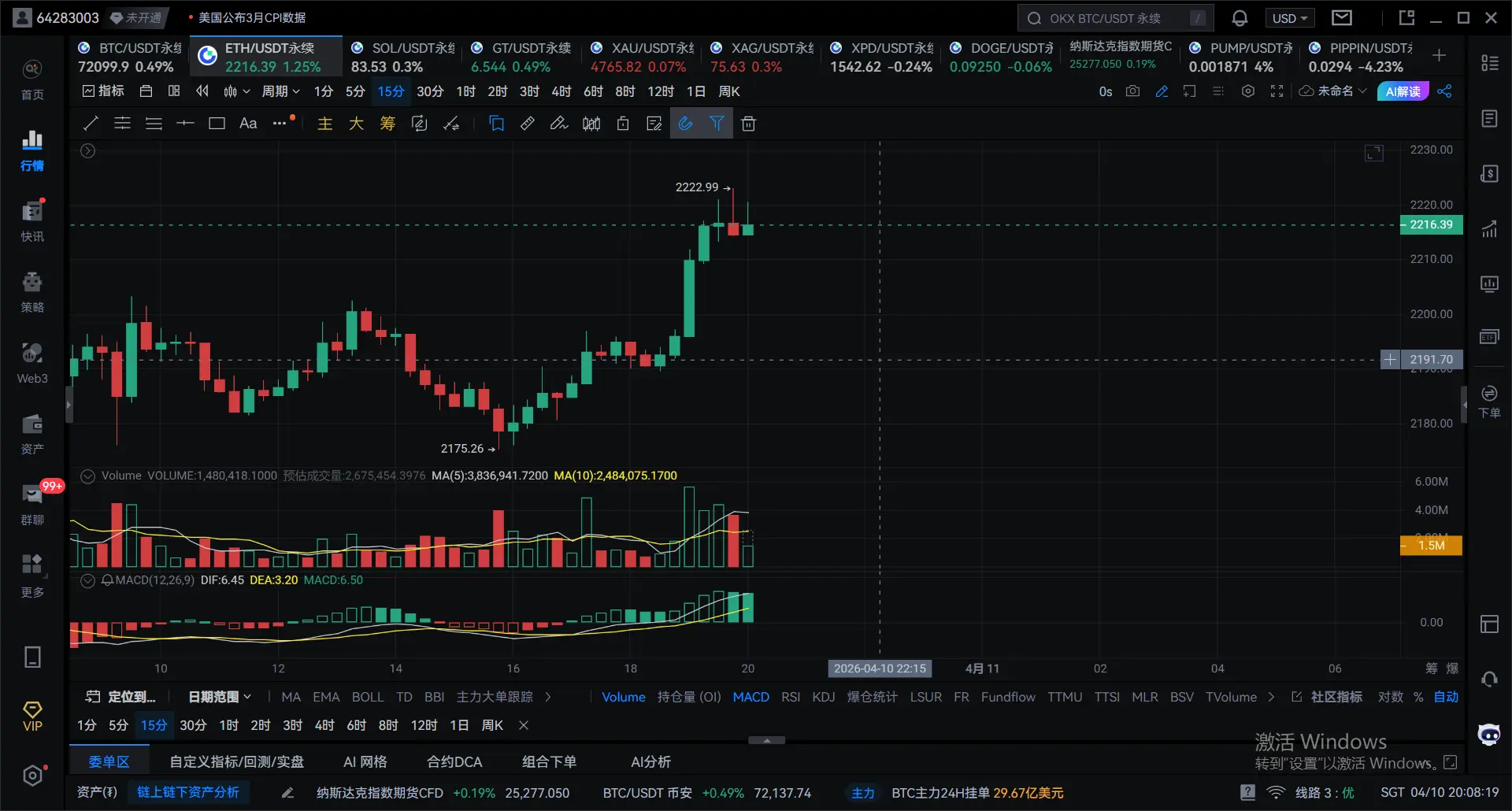Toggle the 筹 chip distribution overlay button

(x=387, y=123)
